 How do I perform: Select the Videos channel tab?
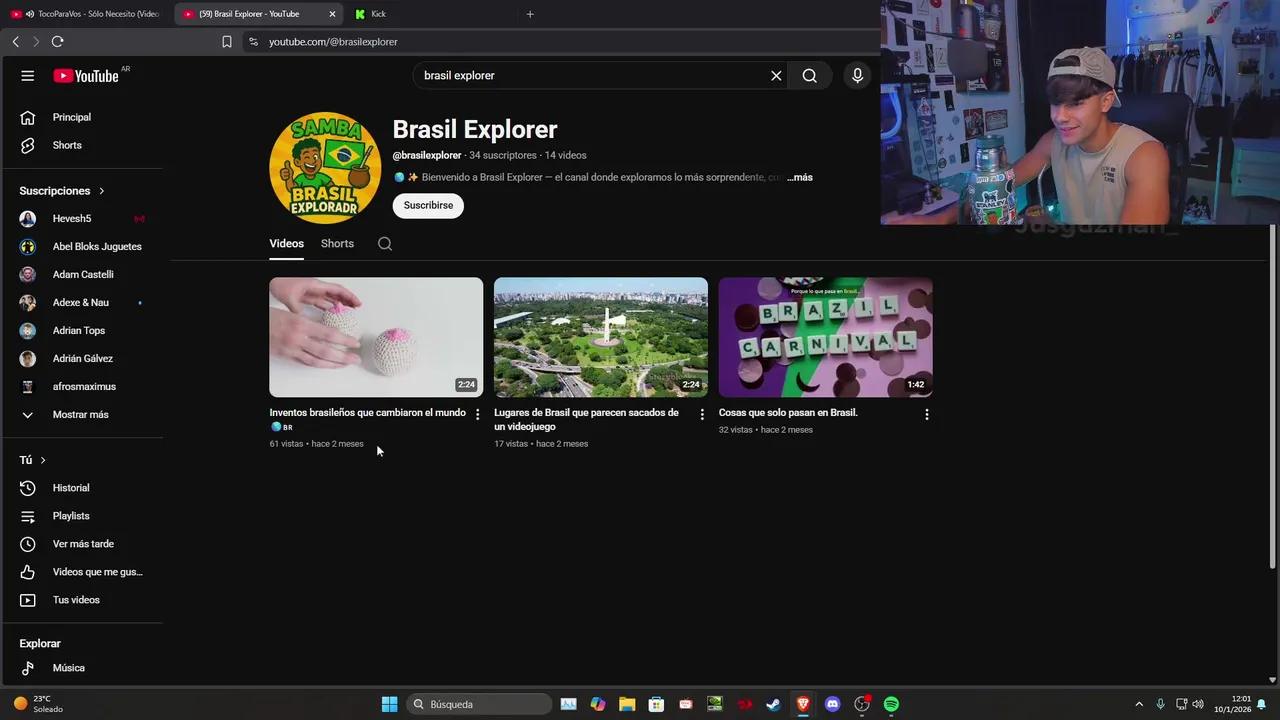(x=286, y=244)
